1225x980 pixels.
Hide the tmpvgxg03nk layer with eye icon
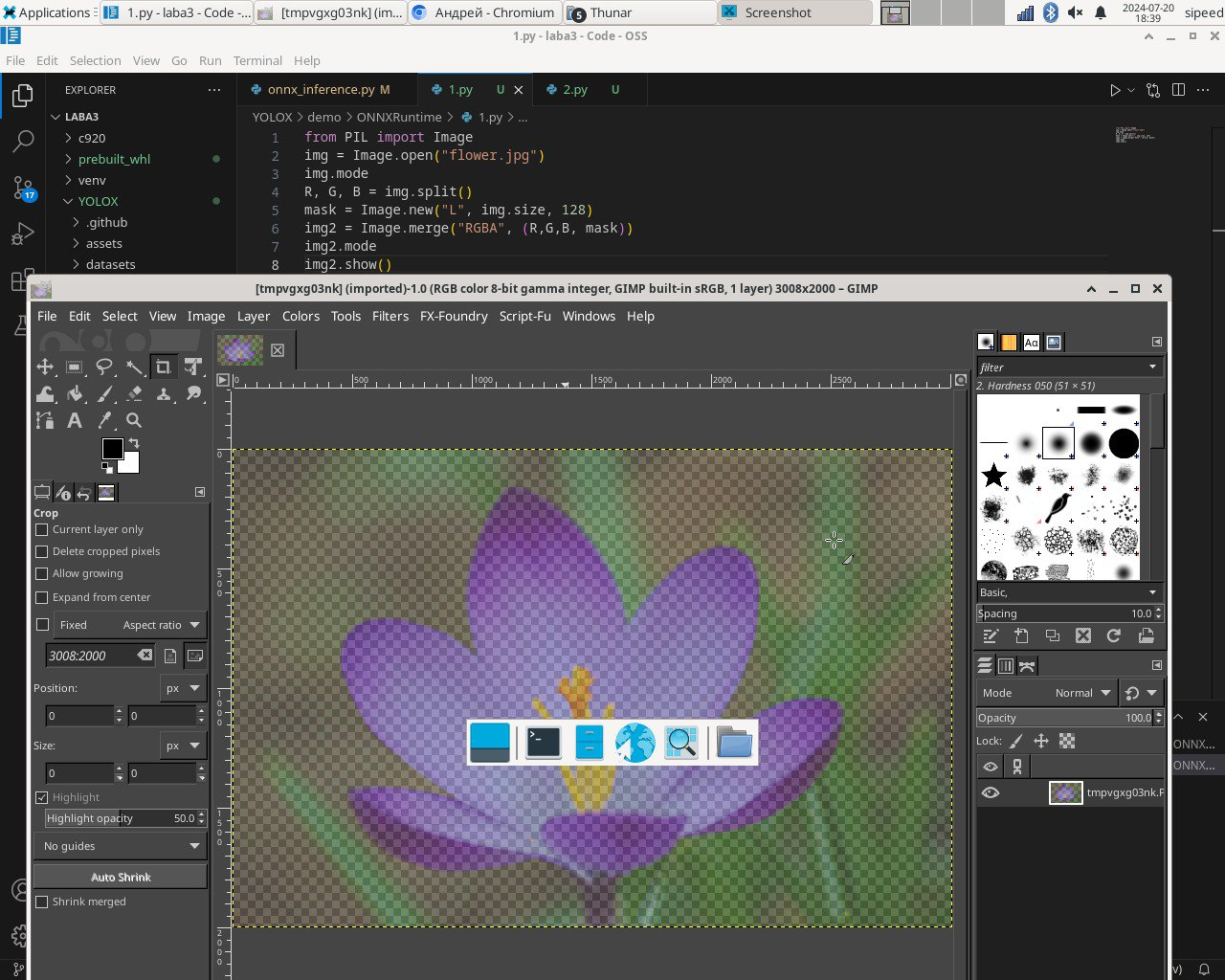click(991, 792)
